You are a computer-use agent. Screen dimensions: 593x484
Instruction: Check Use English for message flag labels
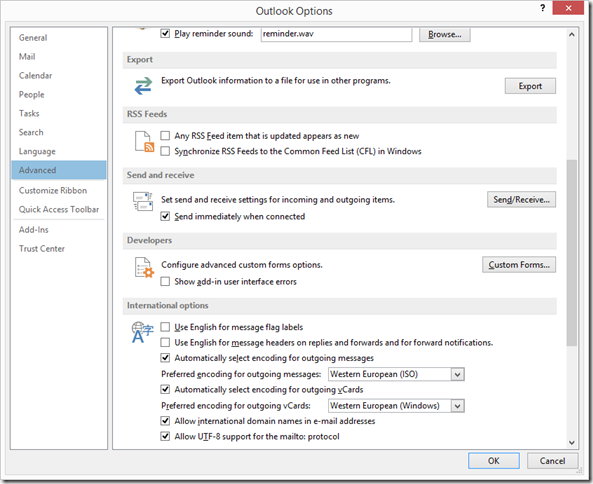(x=165, y=327)
